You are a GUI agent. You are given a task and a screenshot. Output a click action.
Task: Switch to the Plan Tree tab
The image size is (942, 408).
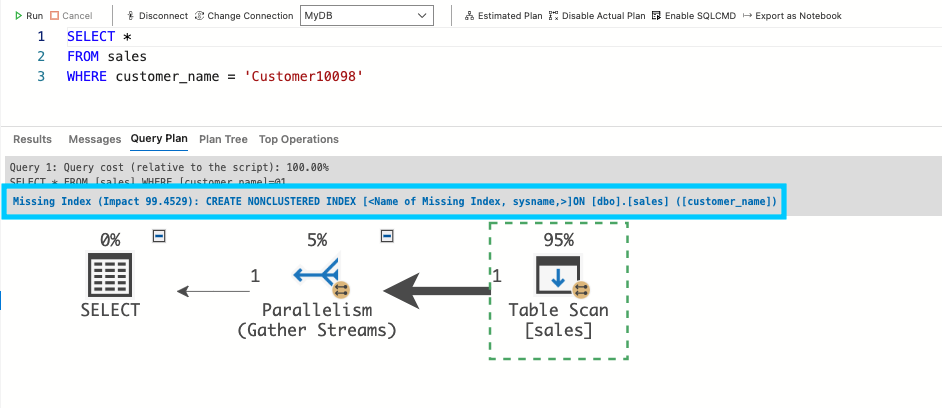click(223, 139)
